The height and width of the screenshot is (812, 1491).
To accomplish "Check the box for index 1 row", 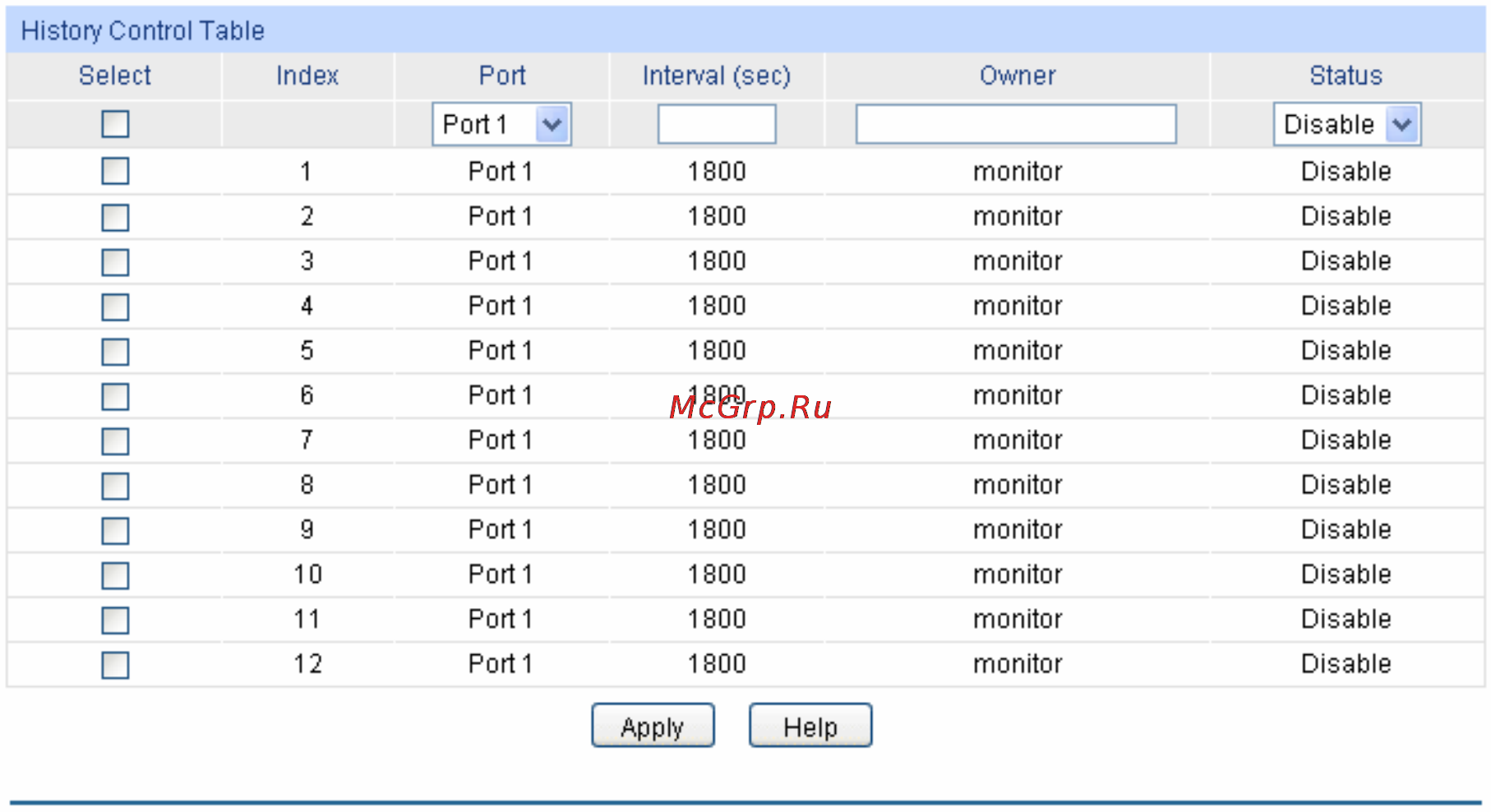I will 115,171.
